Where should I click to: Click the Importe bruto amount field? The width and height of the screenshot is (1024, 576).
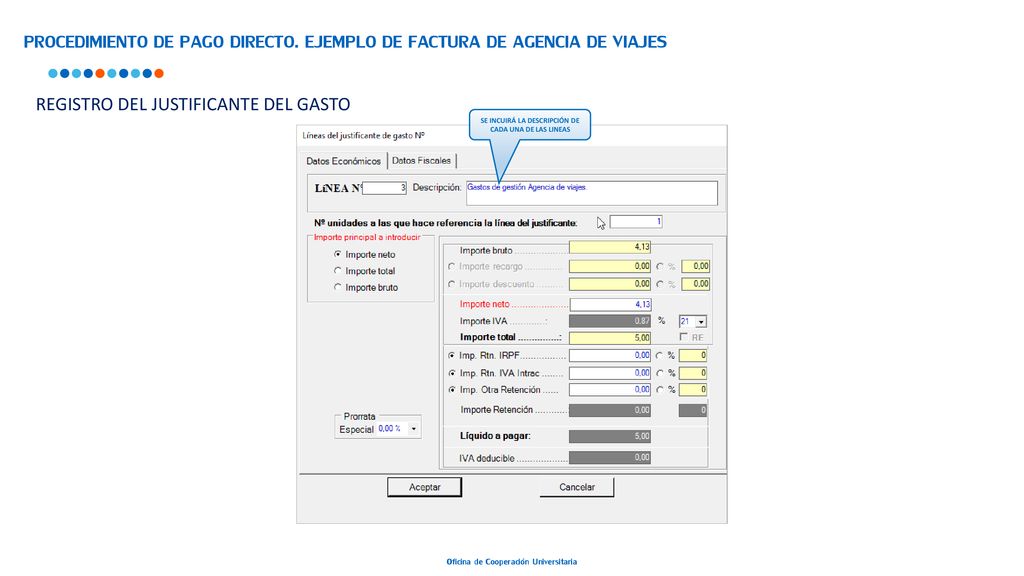(x=610, y=248)
